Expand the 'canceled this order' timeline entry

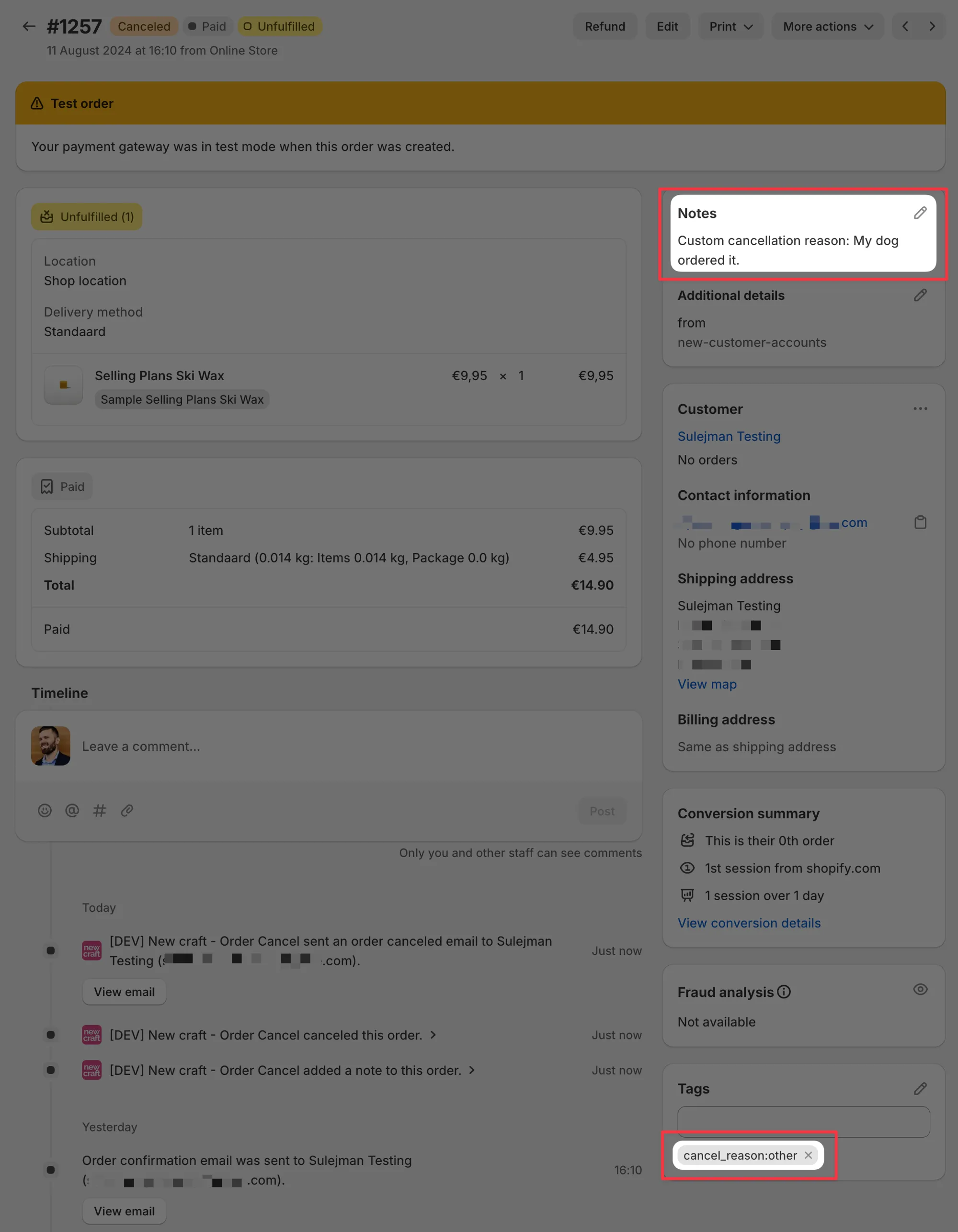pos(433,1035)
